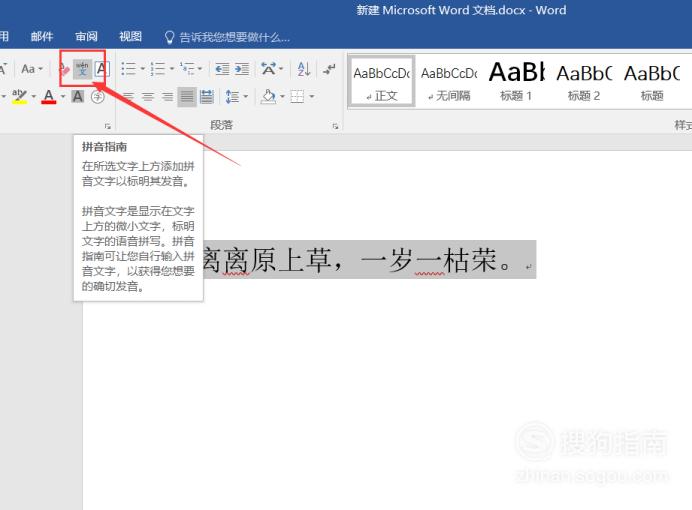The width and height of the screenshot is (692, 510).
Task: Click the Sort (A-Z) icon
Action: coord(304,69)
